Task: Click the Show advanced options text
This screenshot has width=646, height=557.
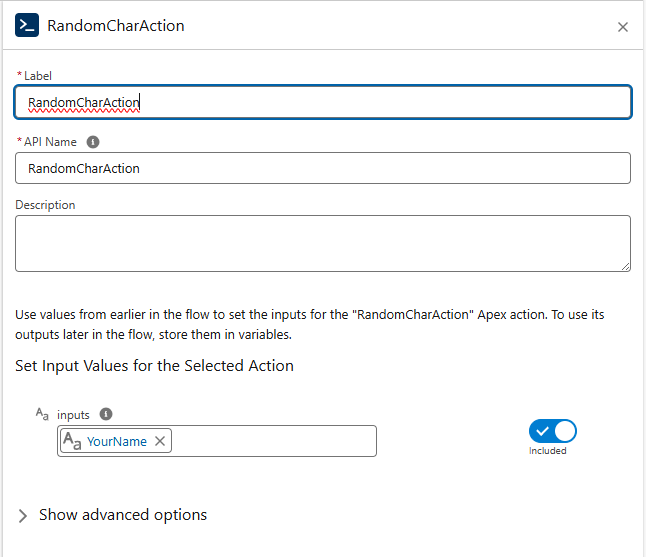Action: 123,515
